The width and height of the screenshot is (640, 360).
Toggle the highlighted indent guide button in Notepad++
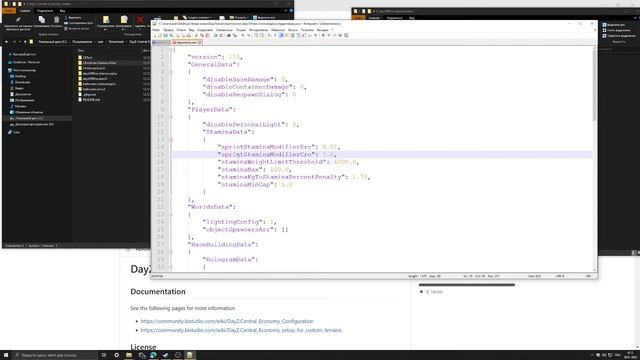(x=281, y=36)
